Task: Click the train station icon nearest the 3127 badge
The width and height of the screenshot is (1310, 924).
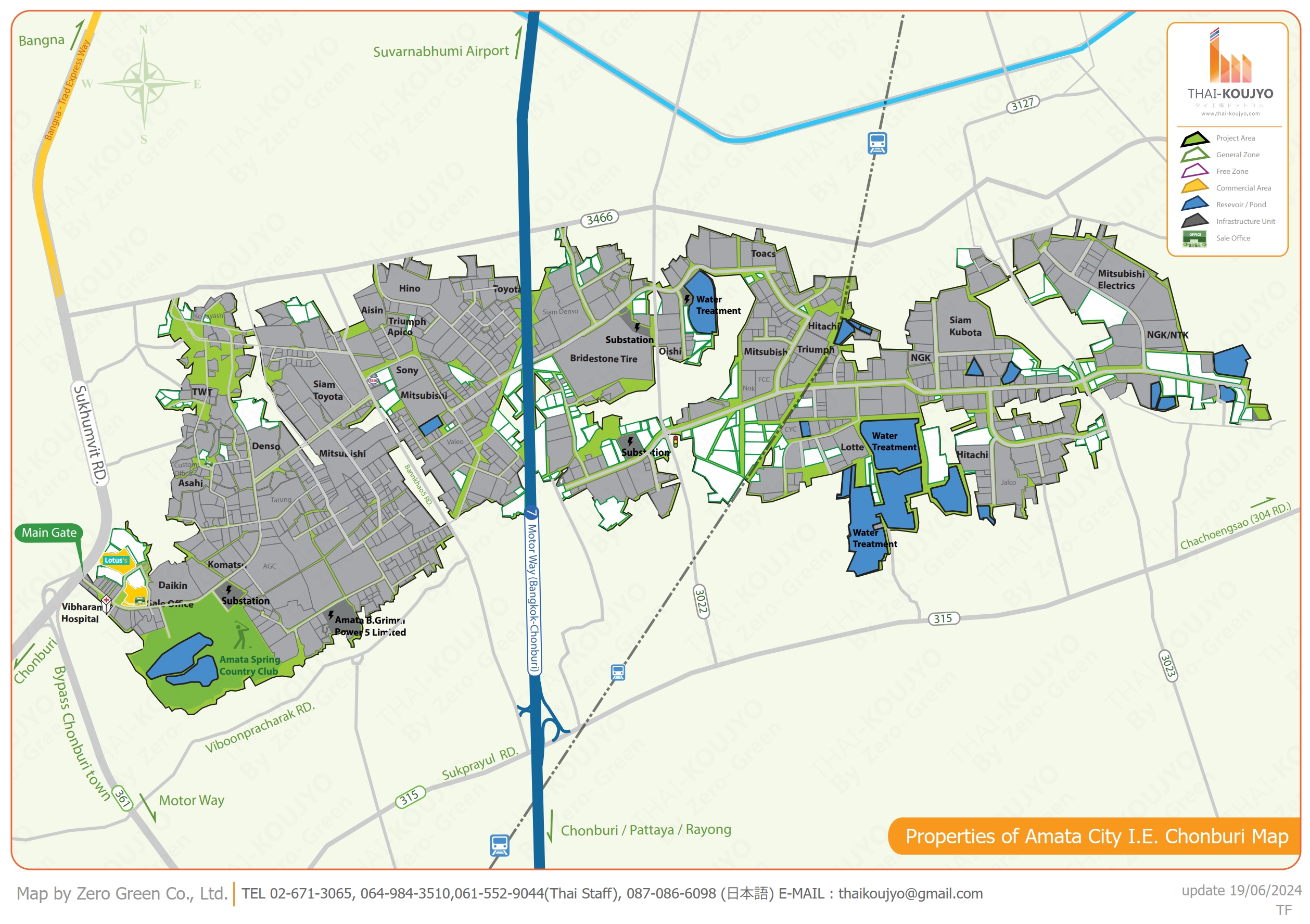Action: [877, 143]
